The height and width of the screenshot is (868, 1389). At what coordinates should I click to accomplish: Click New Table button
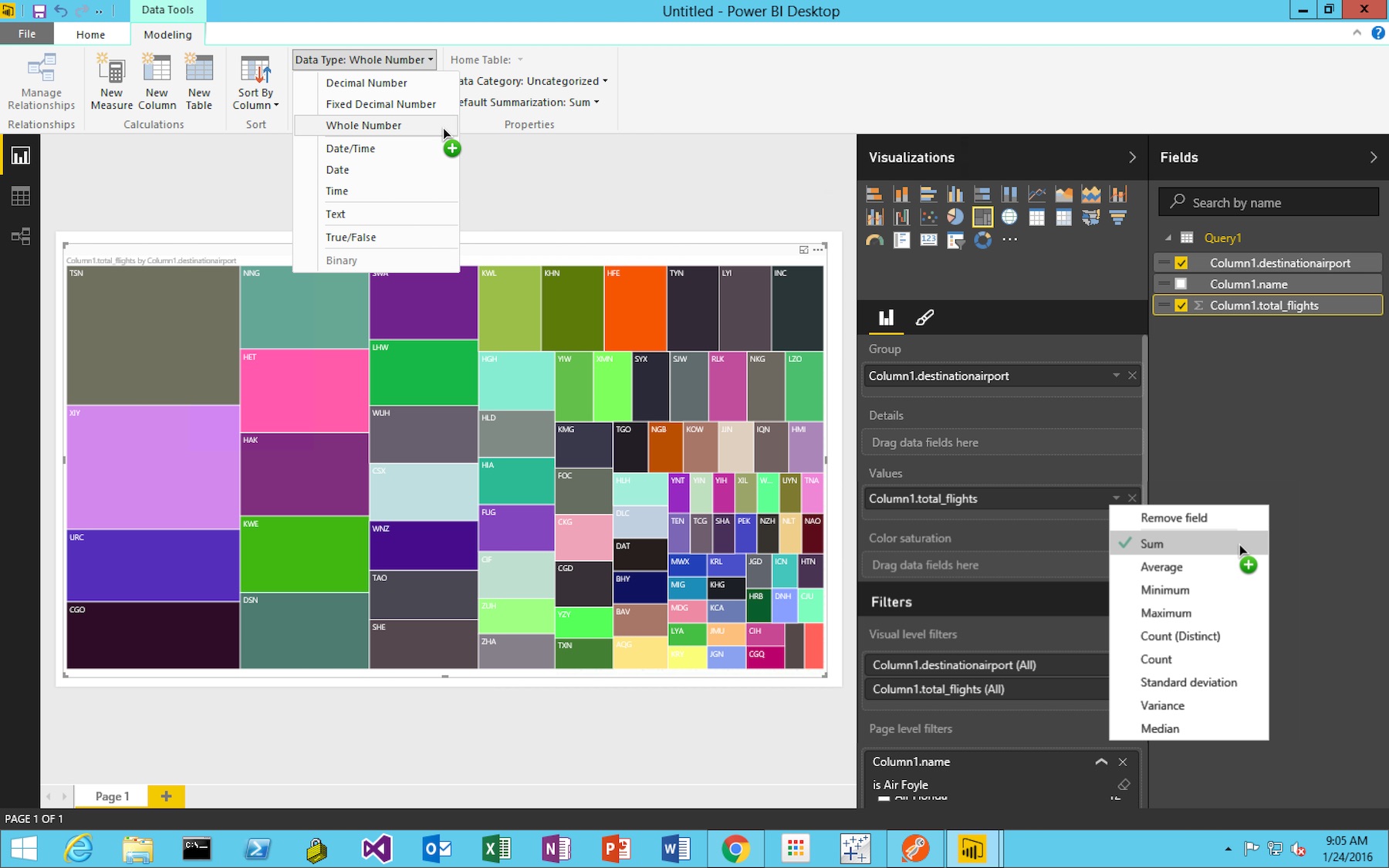pyautogui.click(x=199, y=83)
